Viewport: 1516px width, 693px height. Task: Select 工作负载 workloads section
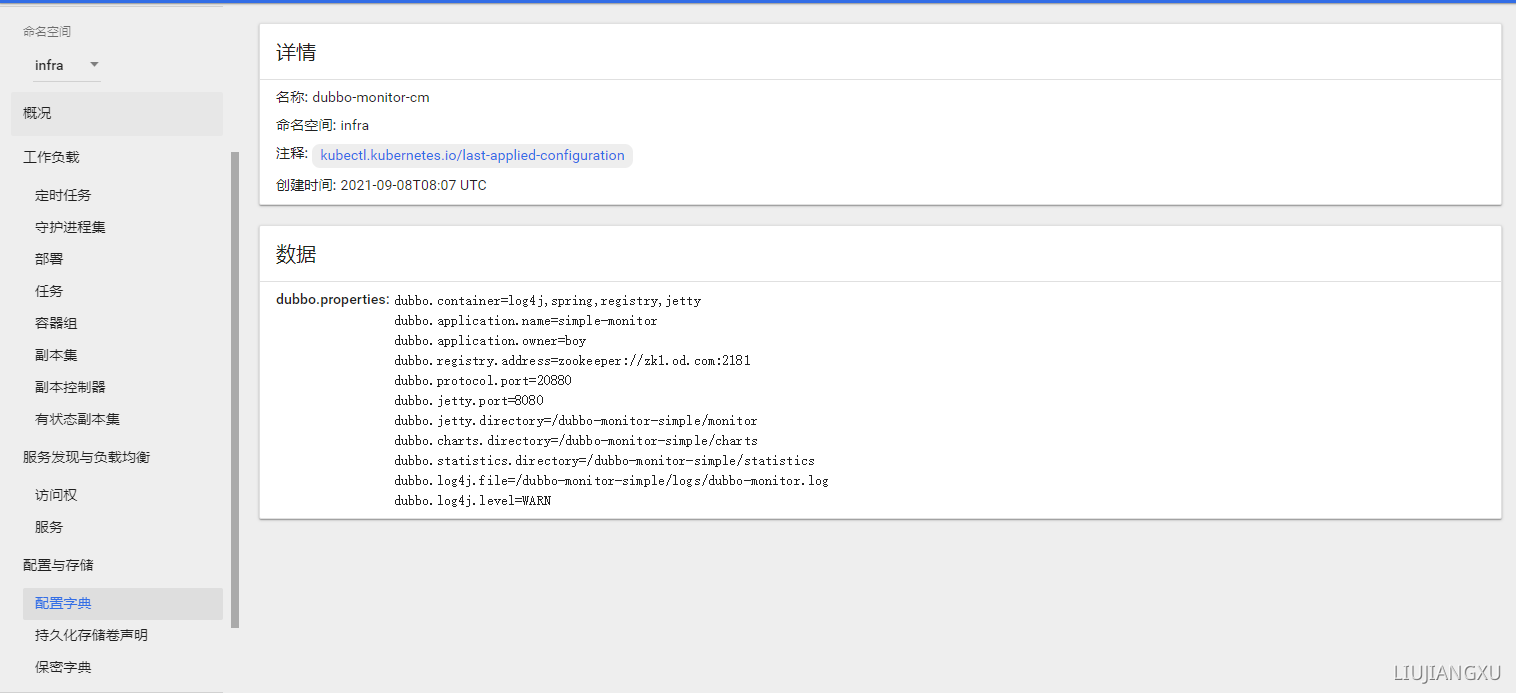(51, 157)
